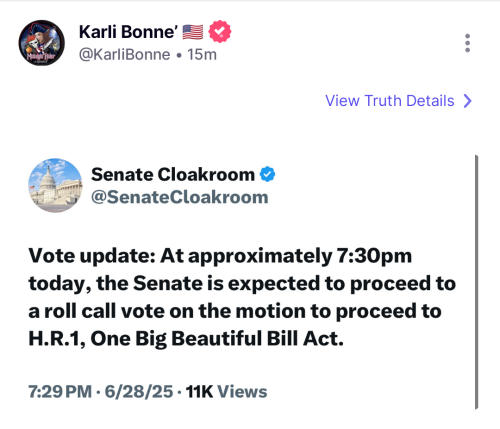Click the Karli Bonne' display name
Viewport: 500px width, 429px height.
128,32
